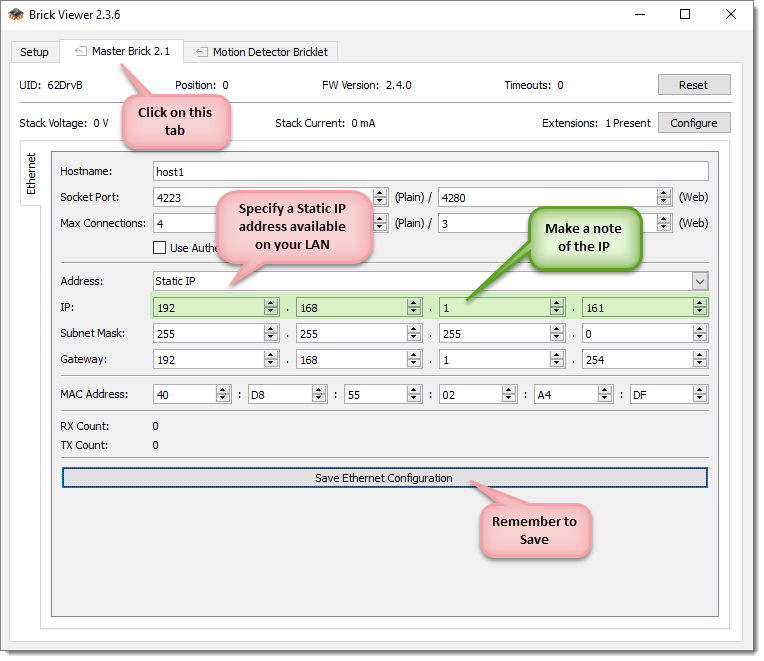
Task: Adjust stepper on web socket port 4280
Action: tap(664, 197)
